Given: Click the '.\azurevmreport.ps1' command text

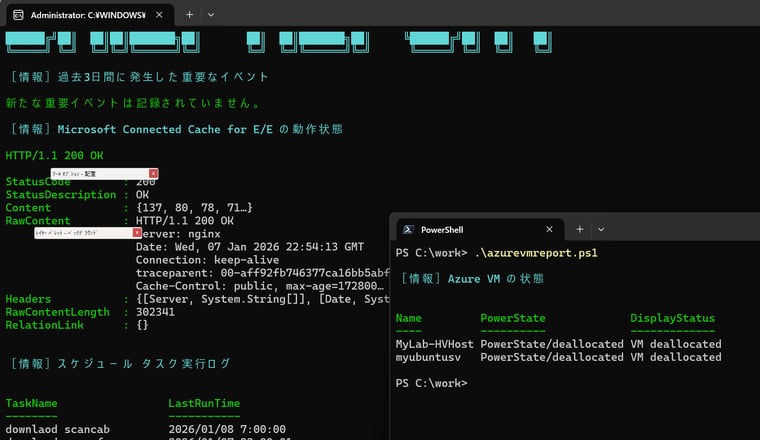Looking at the screenshot, I should 536,253.
